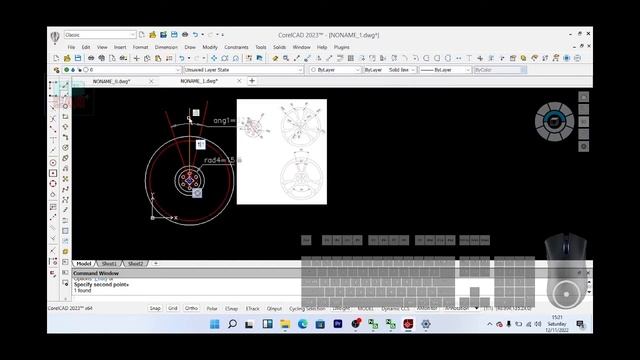Open Windows Search from the taskbar
The image size is (640, 360).
tap(232, 324)
